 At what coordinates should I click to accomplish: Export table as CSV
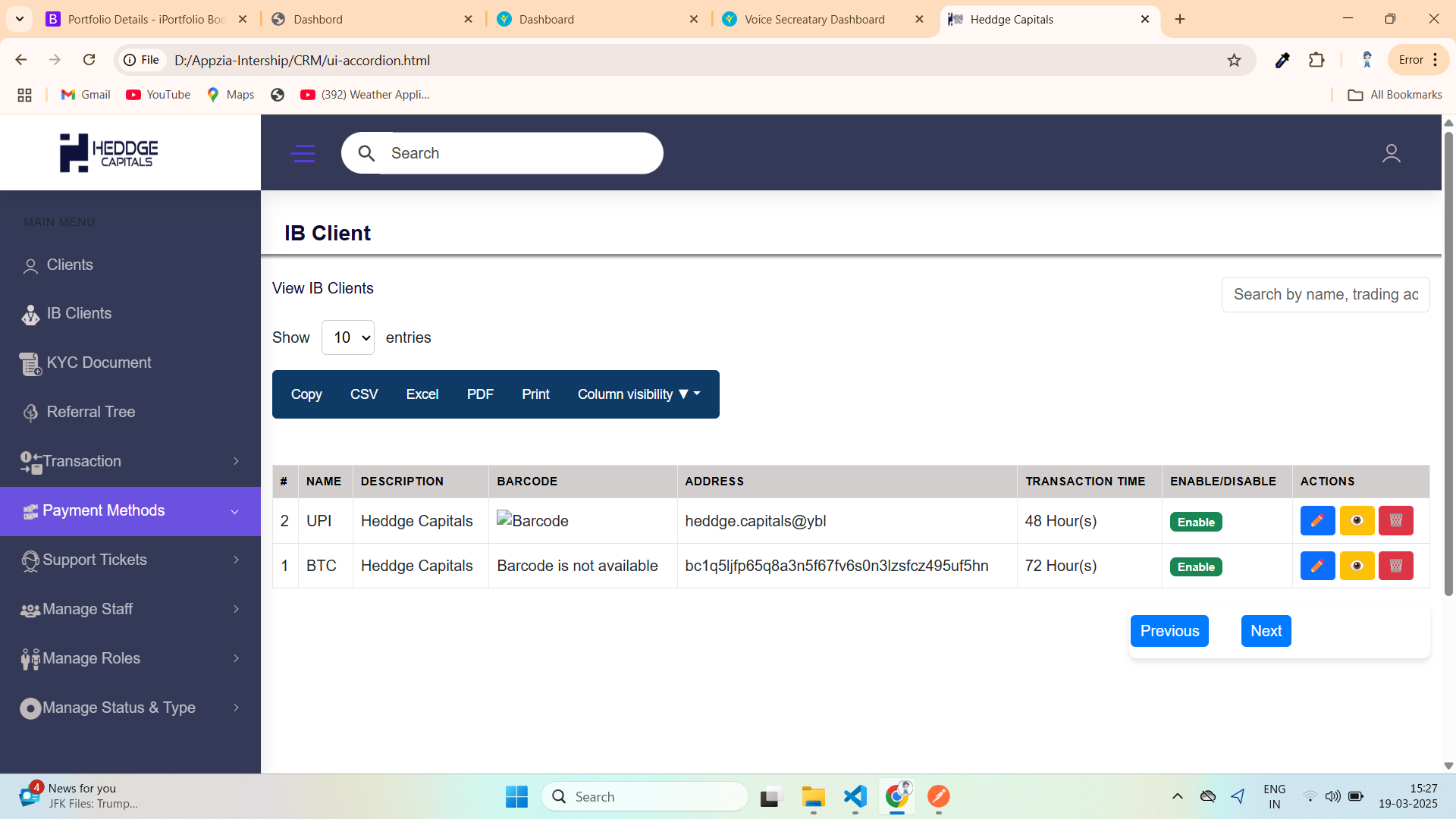(x=364, y=394)
